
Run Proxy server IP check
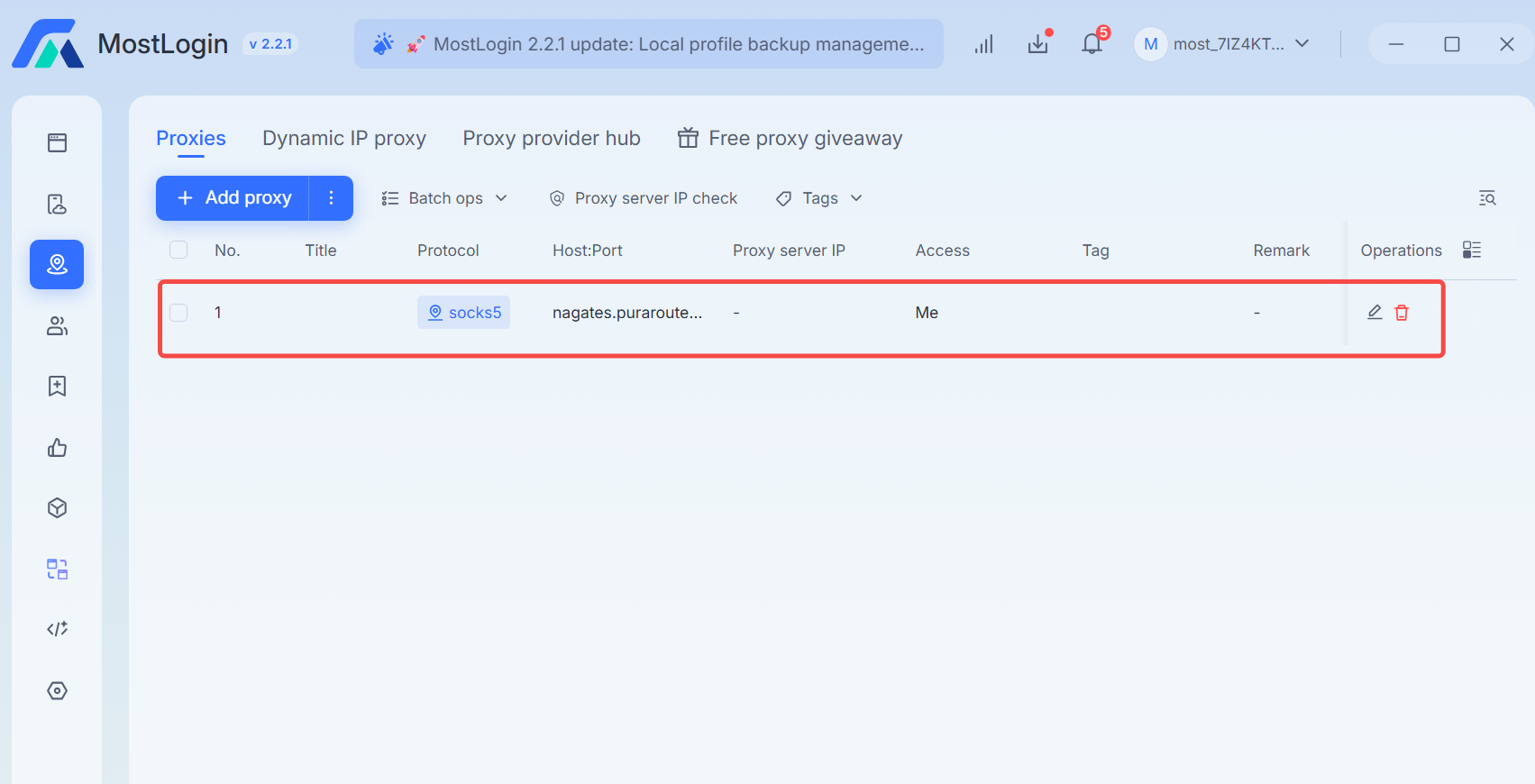(644, 198)
